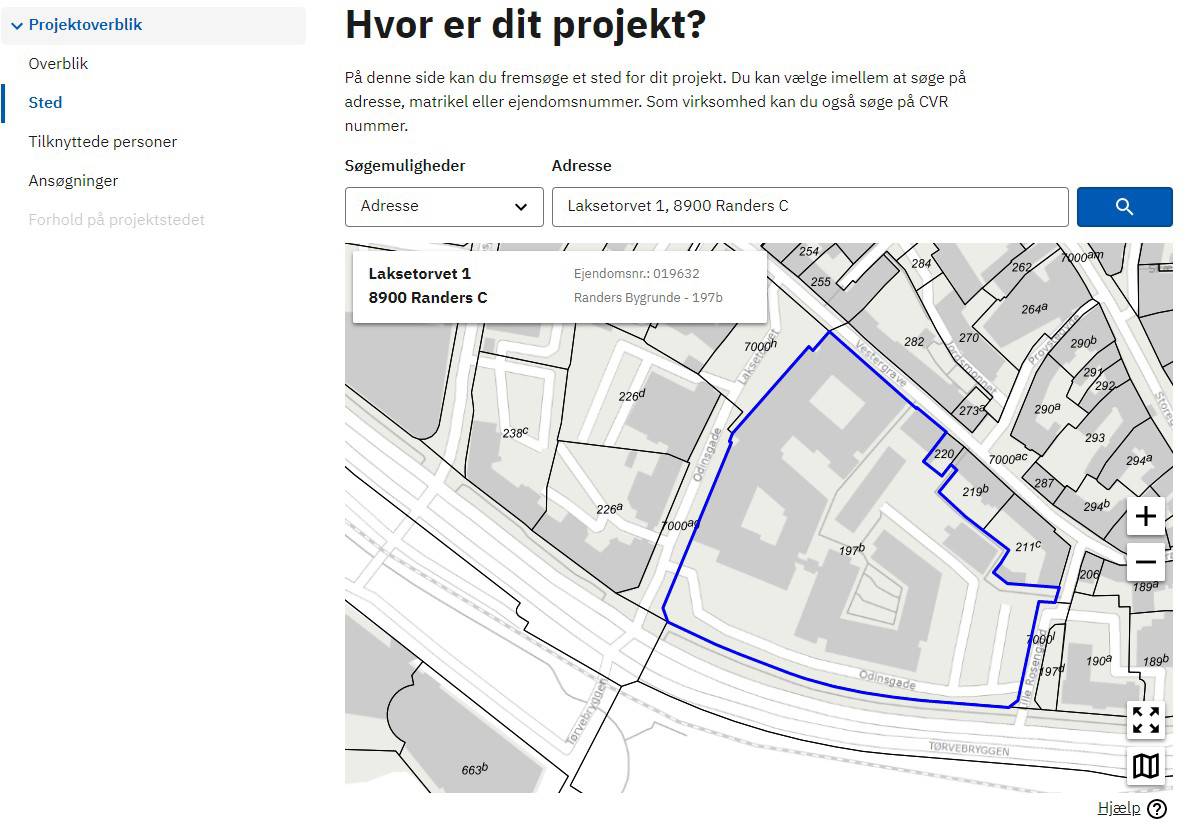Select parcel 226a on the map

click(609, 509)
